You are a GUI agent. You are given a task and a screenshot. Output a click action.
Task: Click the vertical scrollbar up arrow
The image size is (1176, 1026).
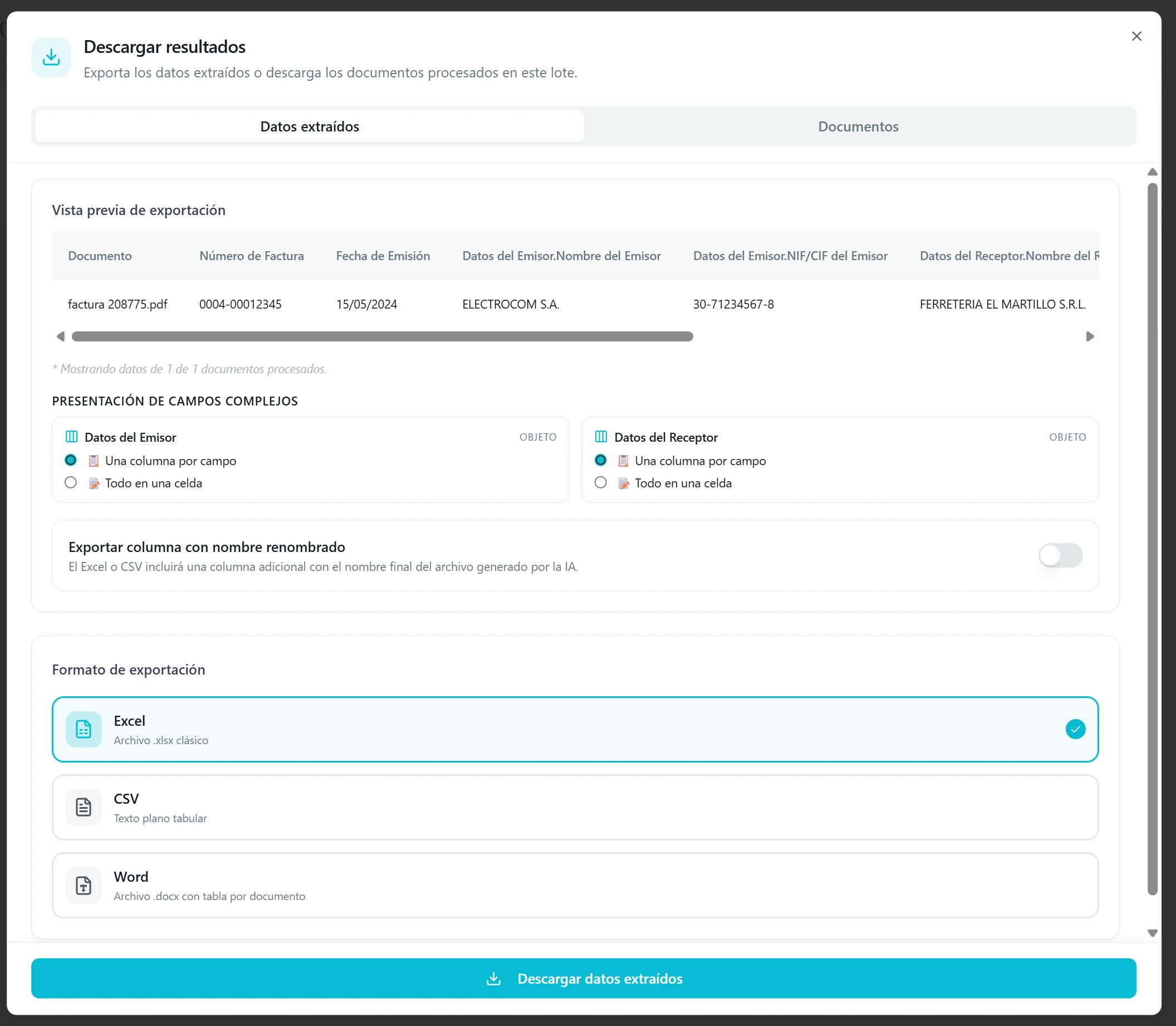pos(1153,172)
